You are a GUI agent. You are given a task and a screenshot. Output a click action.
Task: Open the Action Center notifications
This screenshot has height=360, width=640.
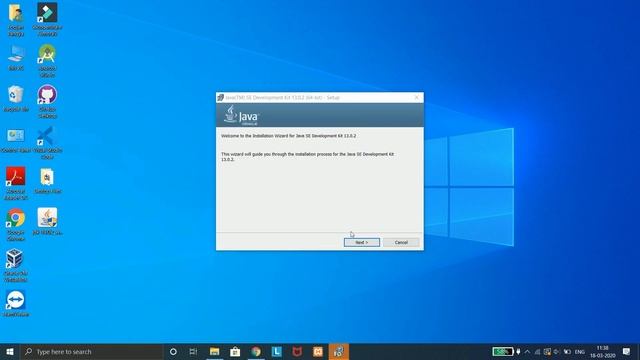coord(627,351)
